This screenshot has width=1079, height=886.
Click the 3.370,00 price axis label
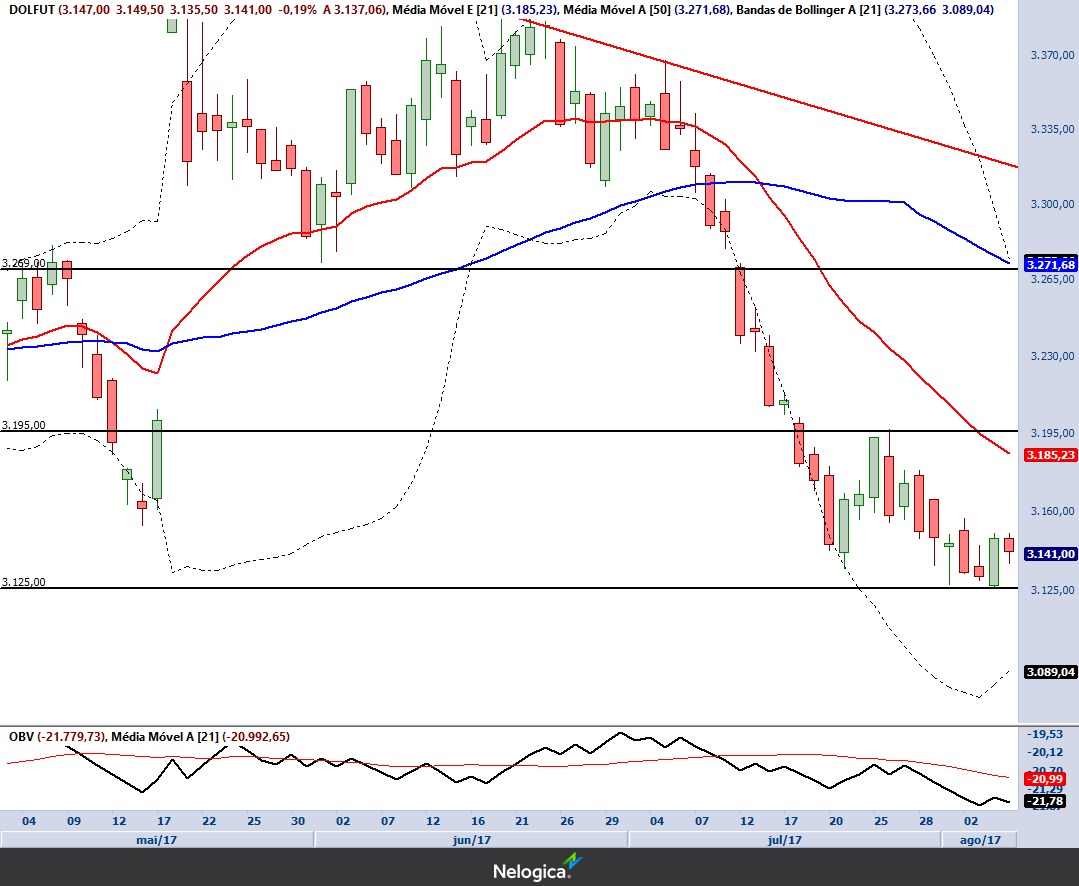(x=1050, y=56)
